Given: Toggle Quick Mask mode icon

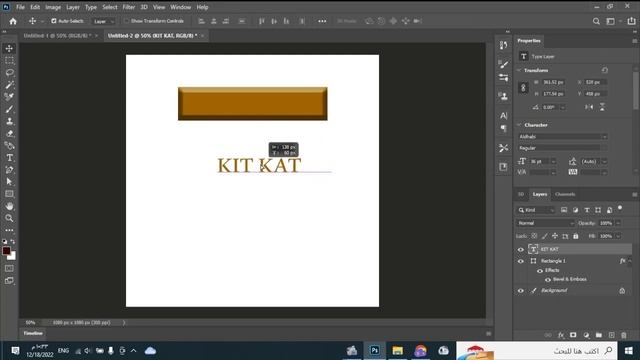Looking at the screenshot, I should pos(9,268).
